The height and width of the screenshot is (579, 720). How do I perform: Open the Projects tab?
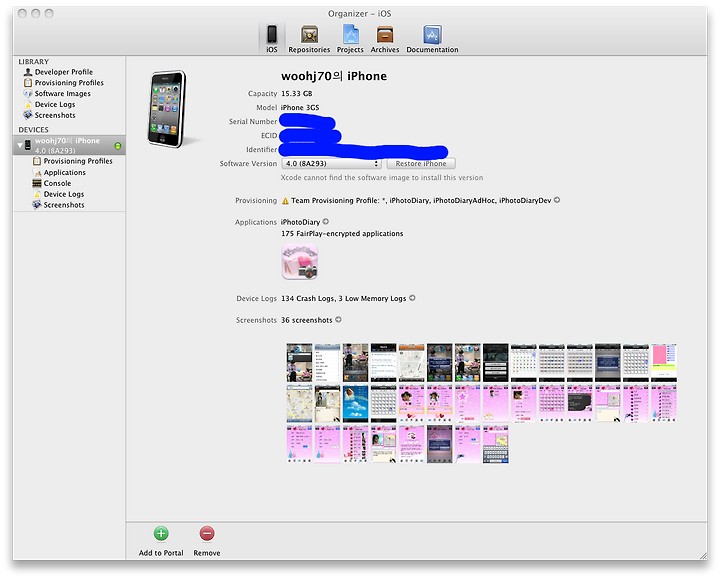tap(350, 39)
